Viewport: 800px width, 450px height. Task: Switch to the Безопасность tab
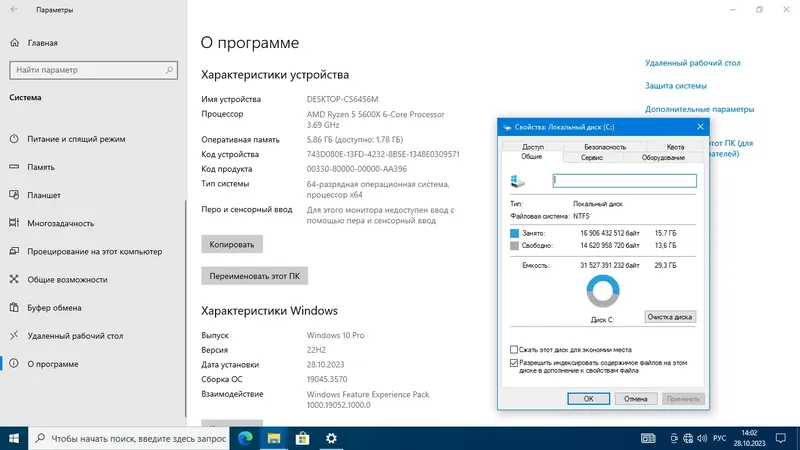click(605, 147)
